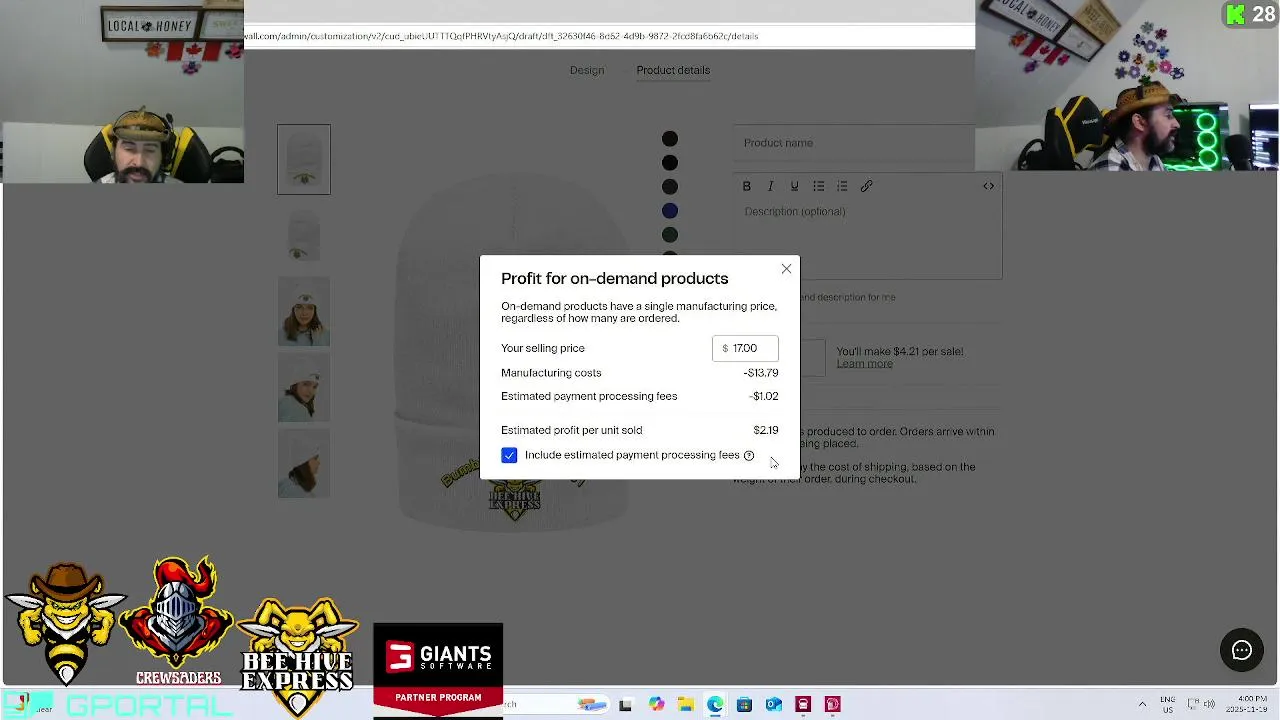Viewport: 1280px width, 720px height.
Task: Close the Profit for on-demand products dialog
Action: click(786, 269)
